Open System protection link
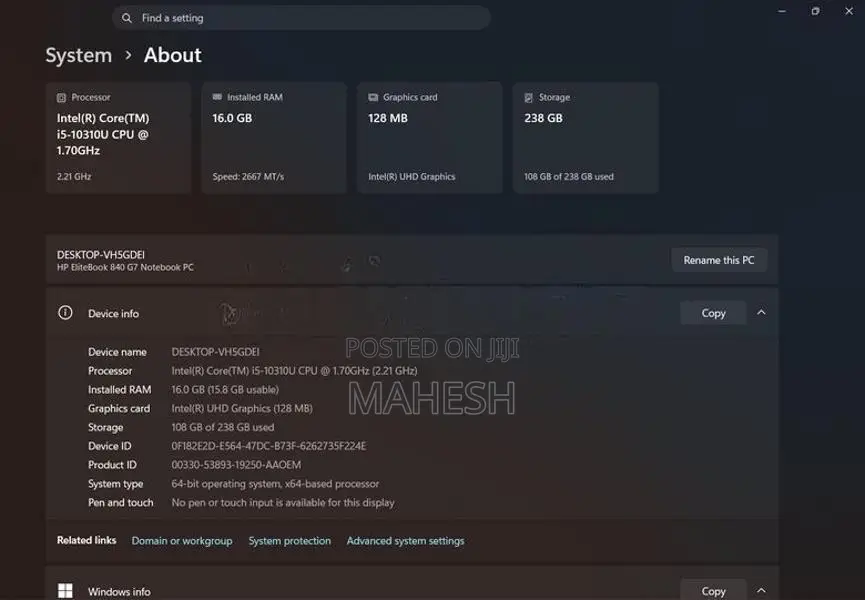 (290, 541)
